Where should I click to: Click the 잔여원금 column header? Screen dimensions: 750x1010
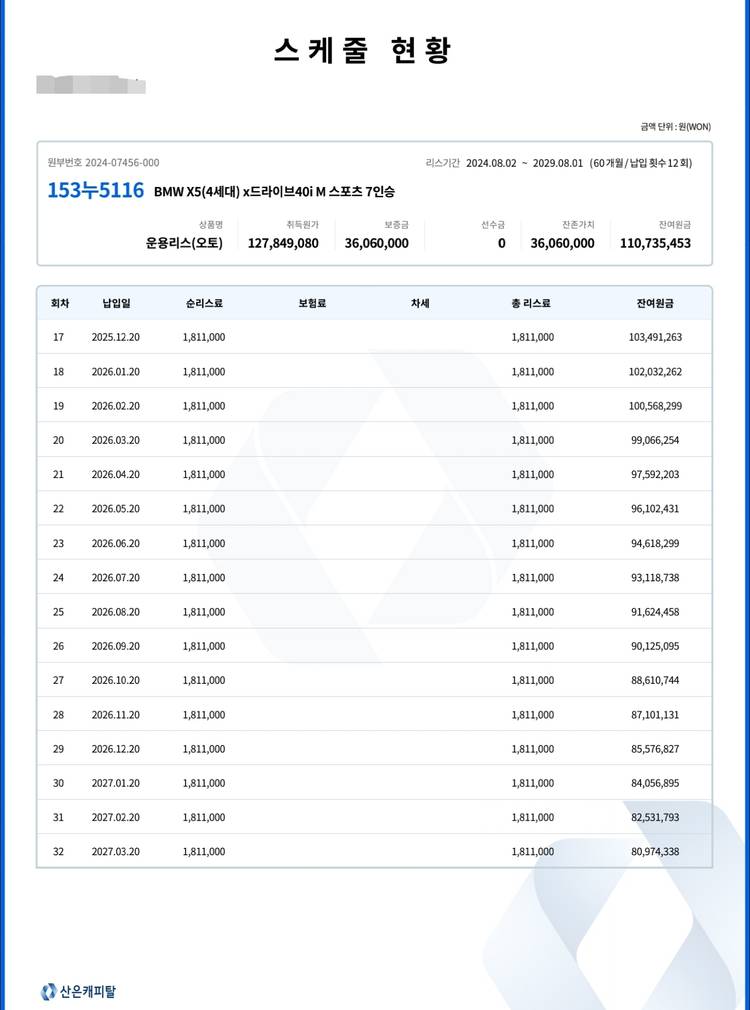coord(656,303)
